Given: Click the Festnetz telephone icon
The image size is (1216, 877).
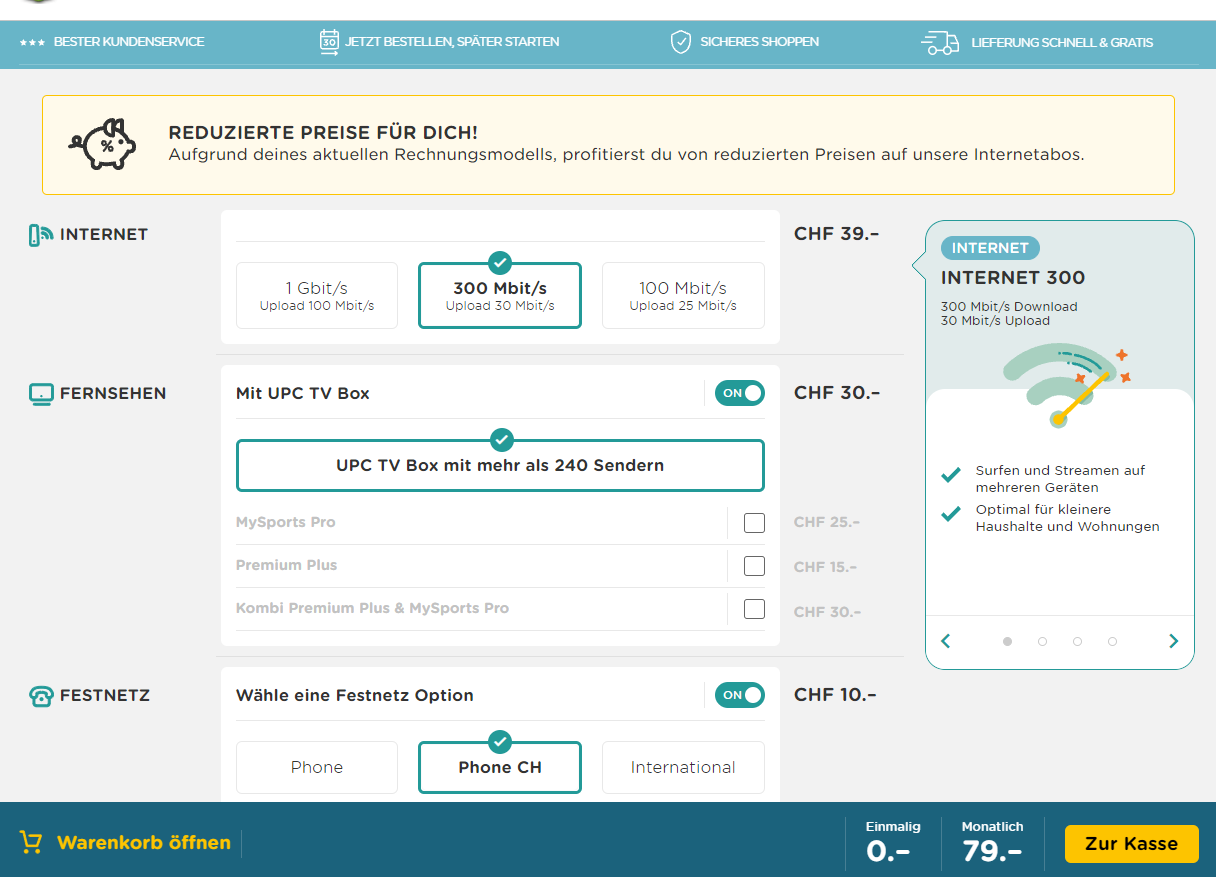Looking at the screenshot, I should click(x=40, y=696).
